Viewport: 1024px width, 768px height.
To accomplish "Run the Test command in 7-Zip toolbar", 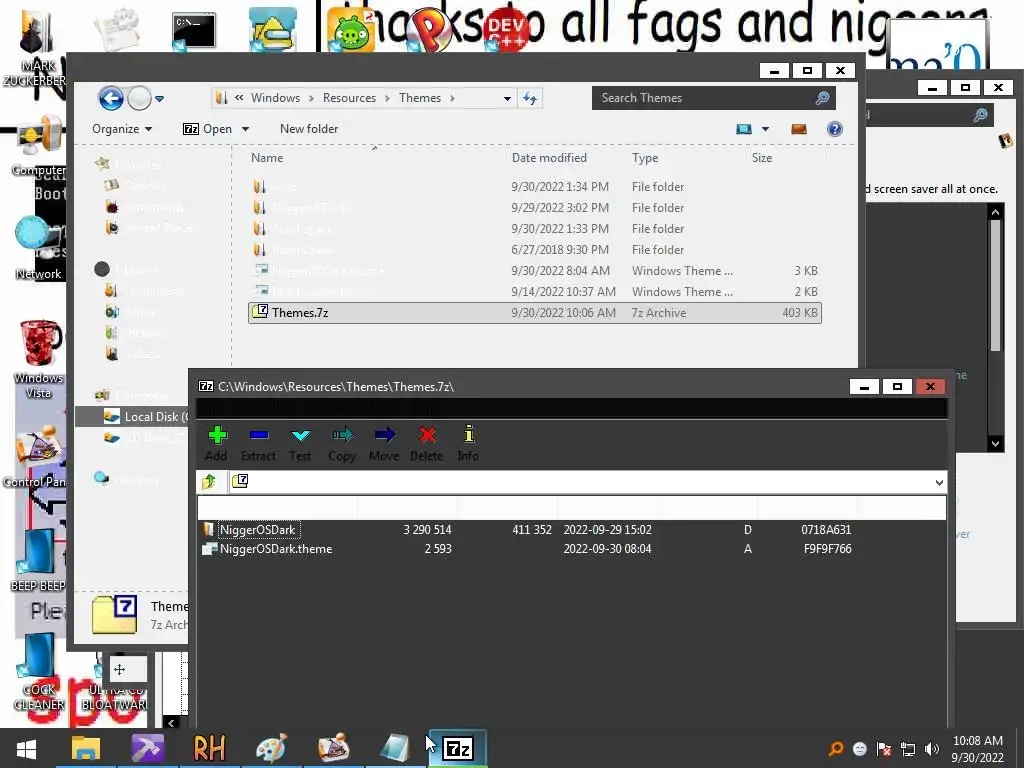I will click(300, 443).
